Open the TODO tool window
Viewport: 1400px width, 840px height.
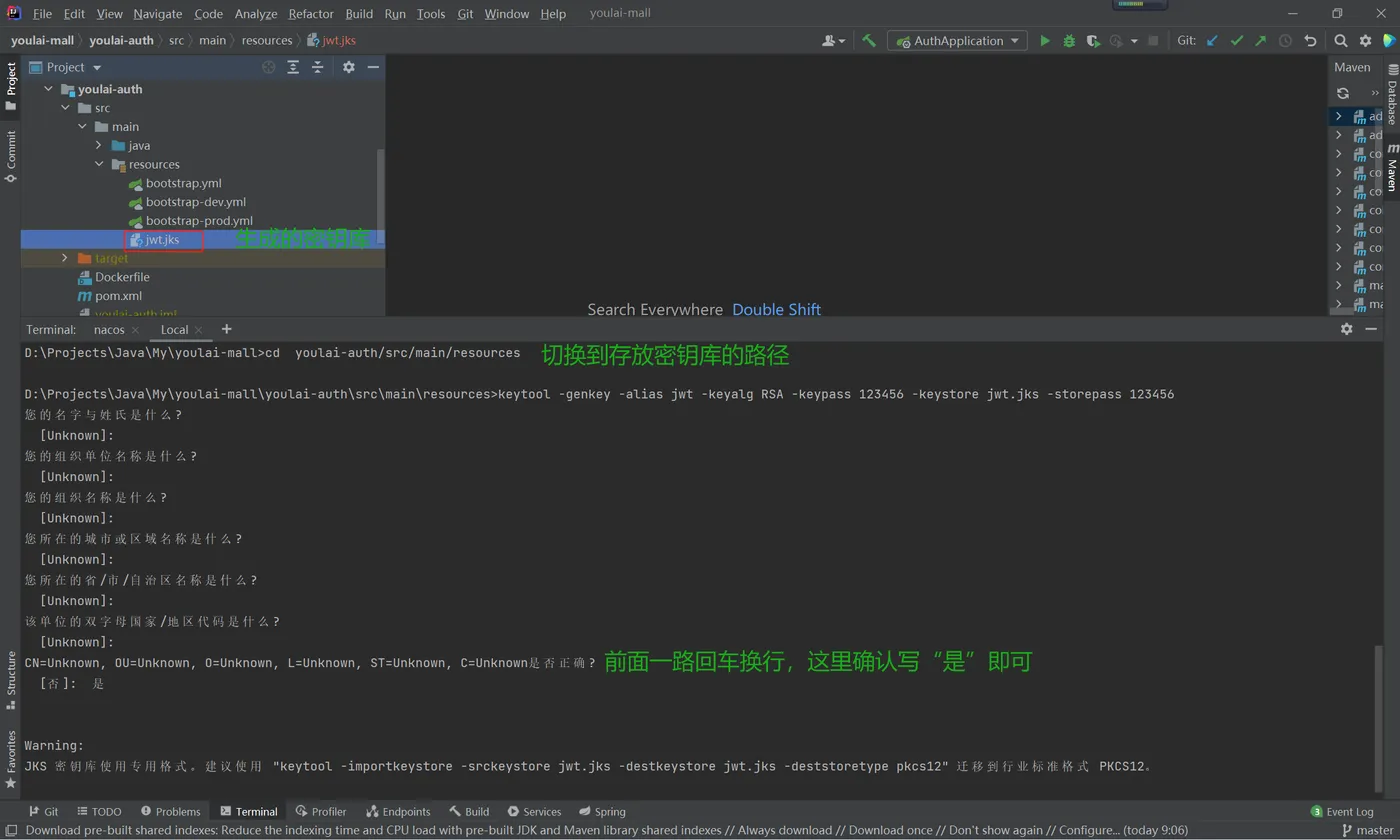coord(99,811)
